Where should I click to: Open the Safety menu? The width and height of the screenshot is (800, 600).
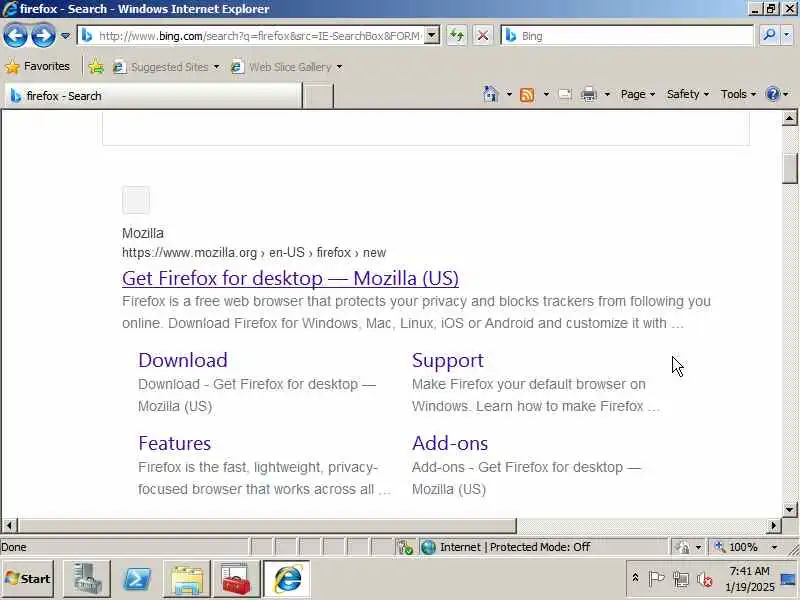coord(688,94)
